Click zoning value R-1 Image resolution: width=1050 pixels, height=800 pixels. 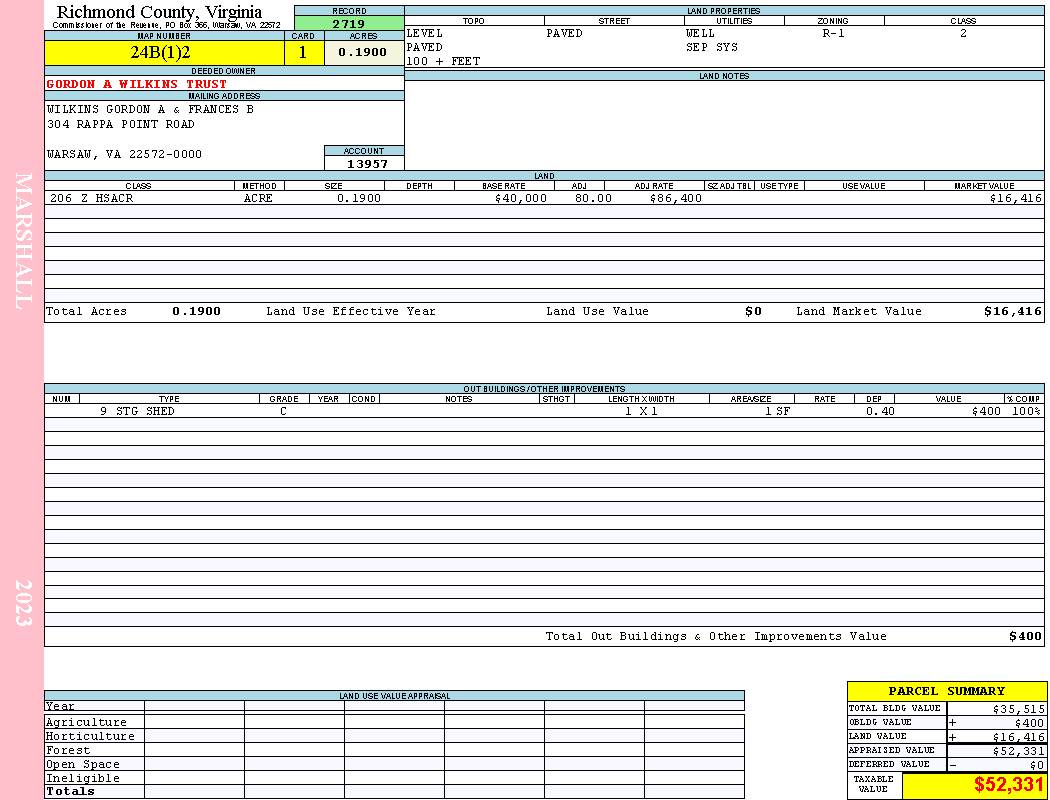click(833, 33)
